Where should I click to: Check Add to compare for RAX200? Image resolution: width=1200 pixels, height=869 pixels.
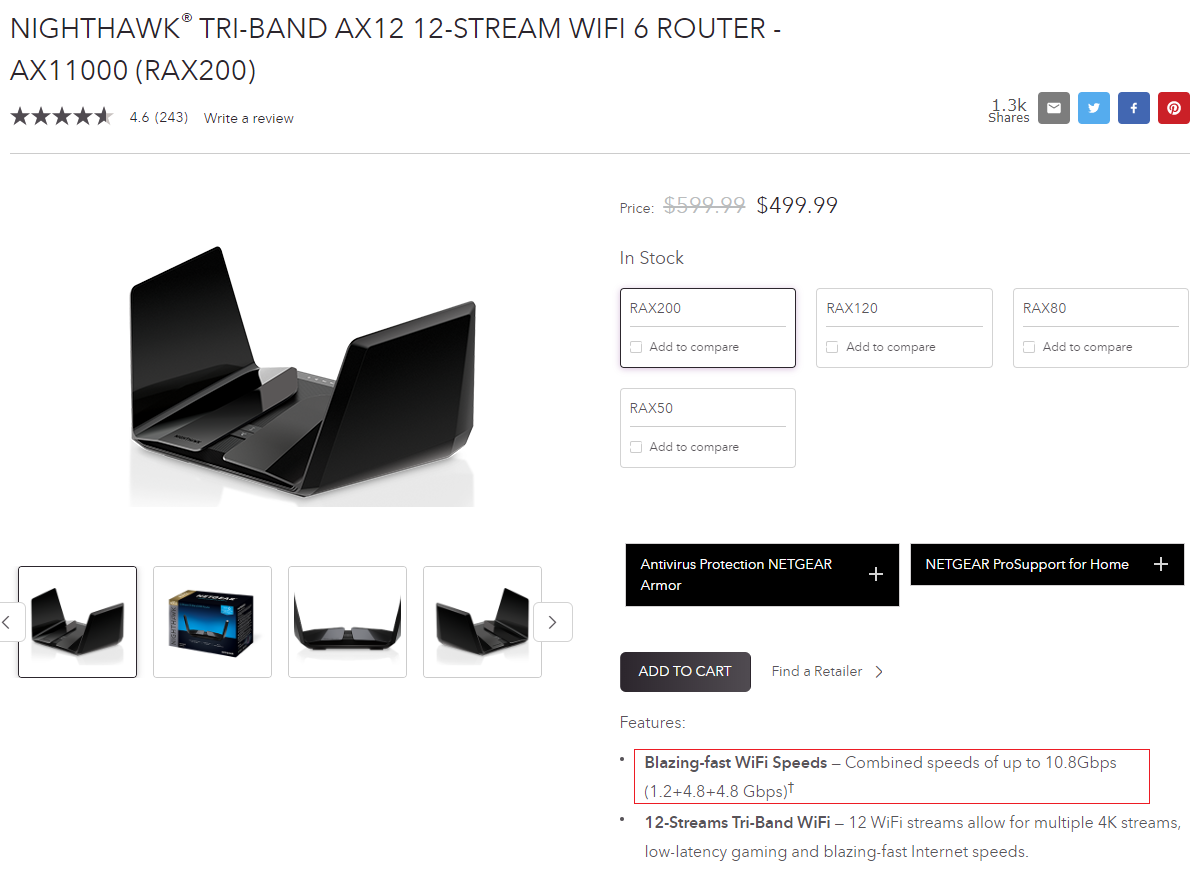click(x=636, y=347)
